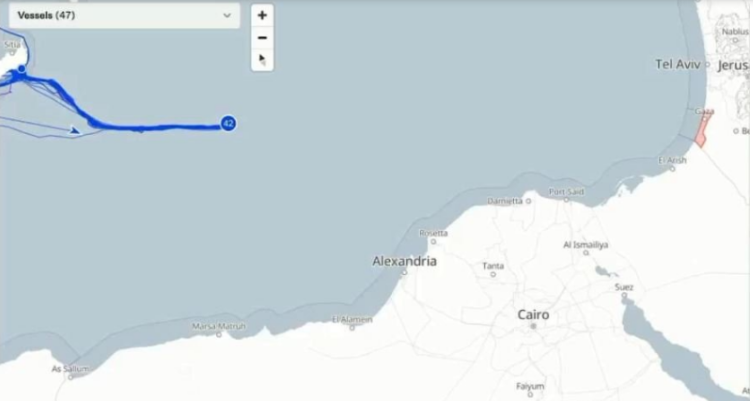The width and height of the screenshot is (753, 401).
Task: Click the dropdown chevron beside Vessels
Action: point(227,15)
